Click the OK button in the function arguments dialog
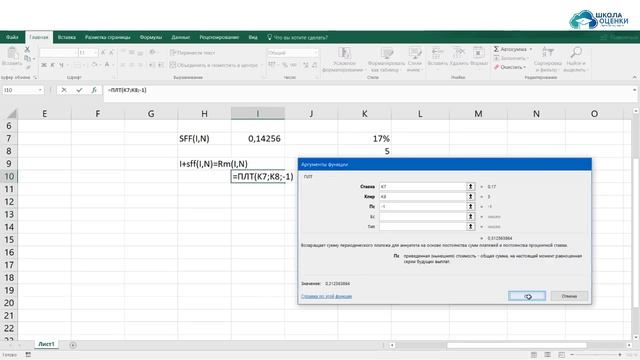 point(527,296)
